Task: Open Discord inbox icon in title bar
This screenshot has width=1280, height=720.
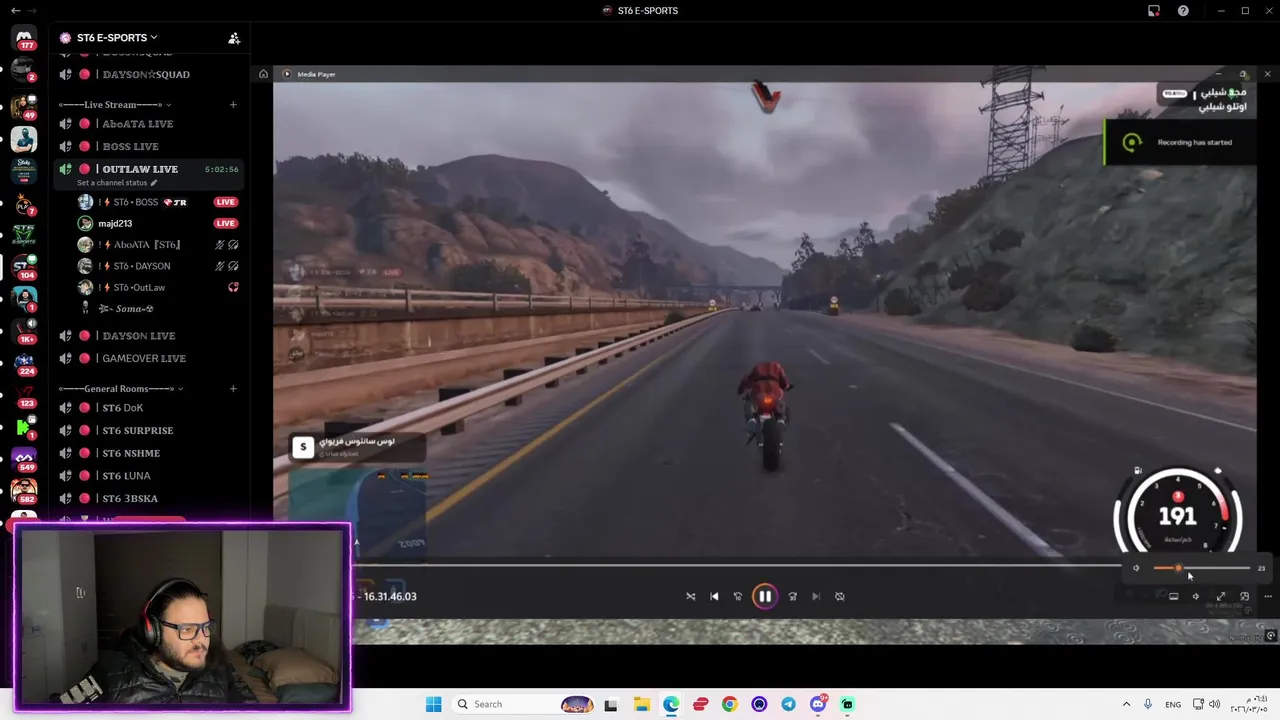Action: 1154,10
